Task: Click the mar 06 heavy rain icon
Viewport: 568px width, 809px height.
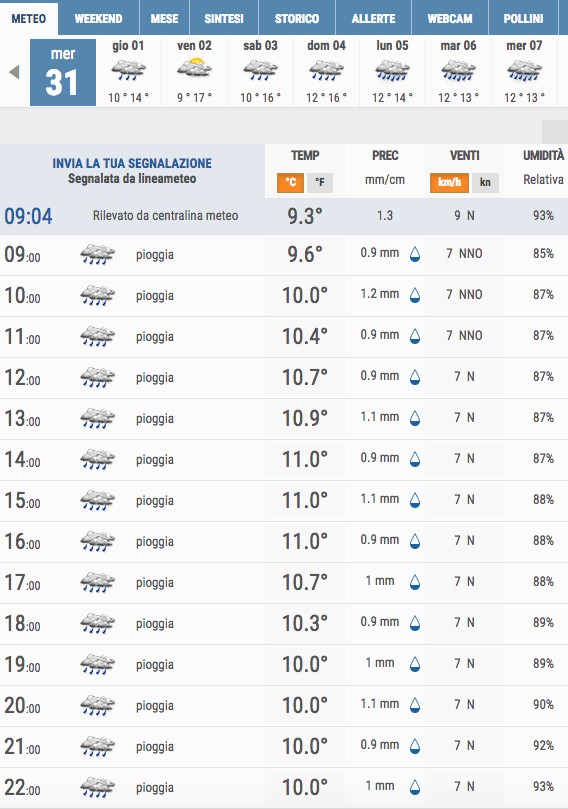Action: pos(459,70)
